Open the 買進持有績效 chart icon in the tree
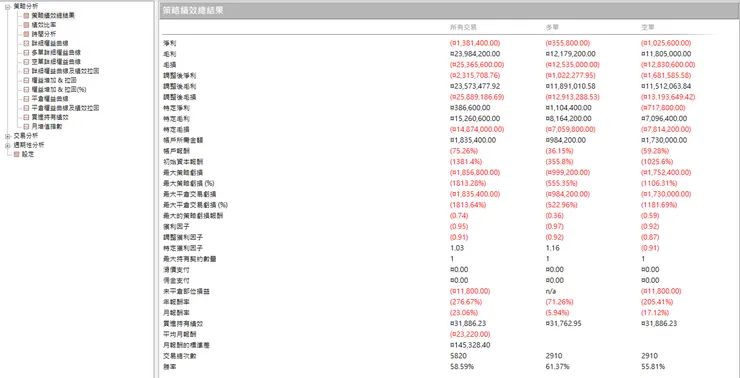740x378 pixels. tap(26, 117)
